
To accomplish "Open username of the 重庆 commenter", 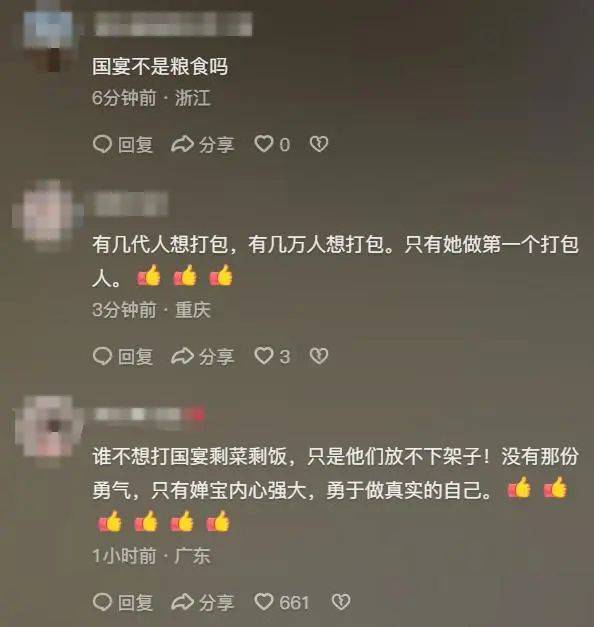I will pos(131,204).
